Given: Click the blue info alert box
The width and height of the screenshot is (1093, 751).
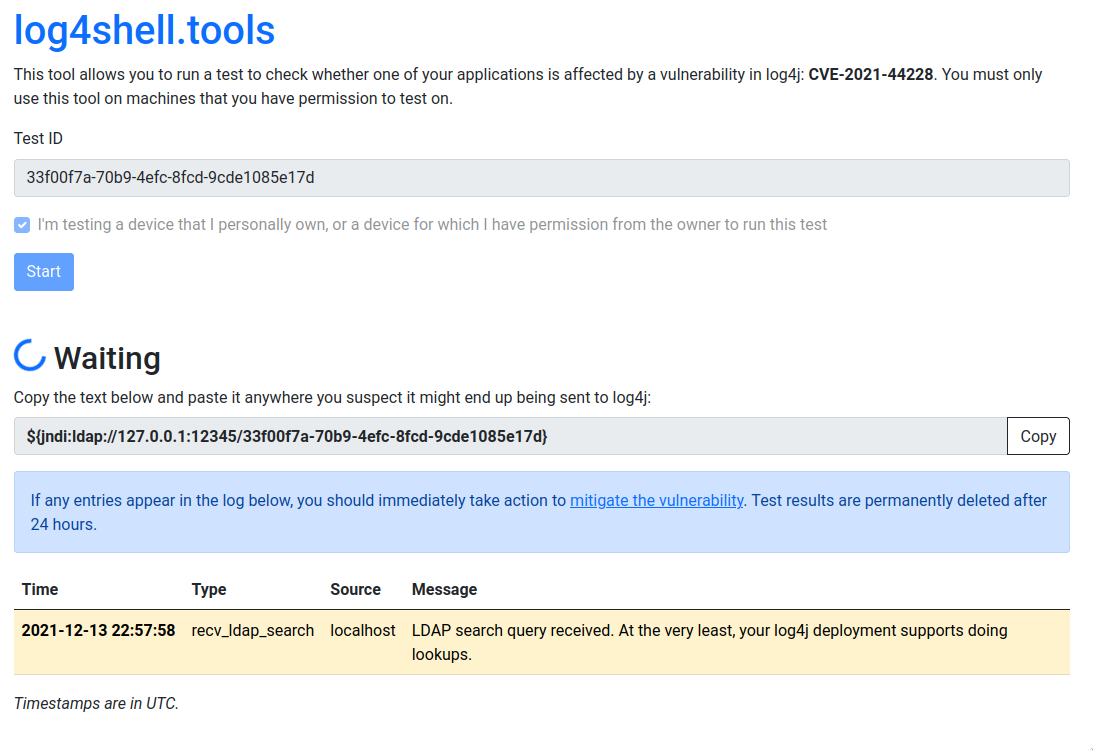Looking at the screenshot, I should (x=541, y=536).
